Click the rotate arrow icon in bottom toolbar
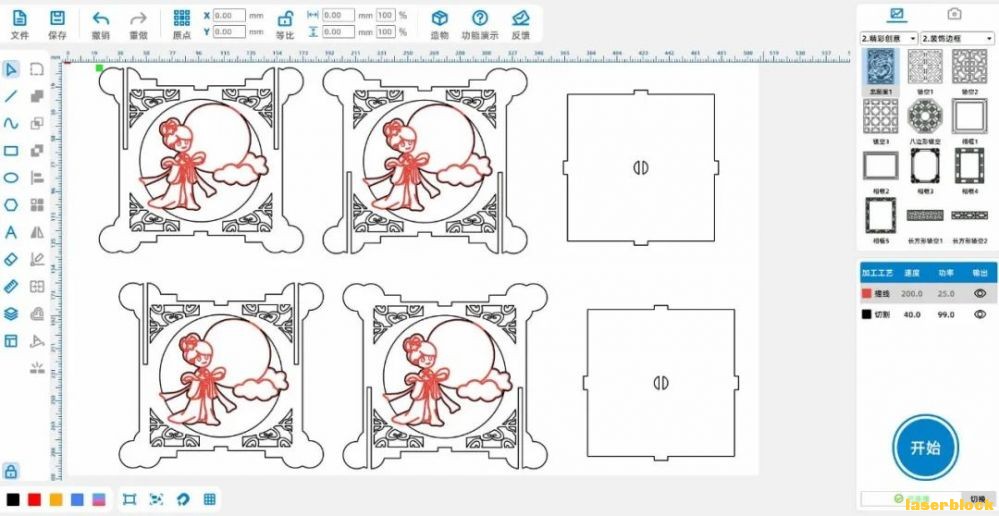999x516 pixels. coord(183,499)
